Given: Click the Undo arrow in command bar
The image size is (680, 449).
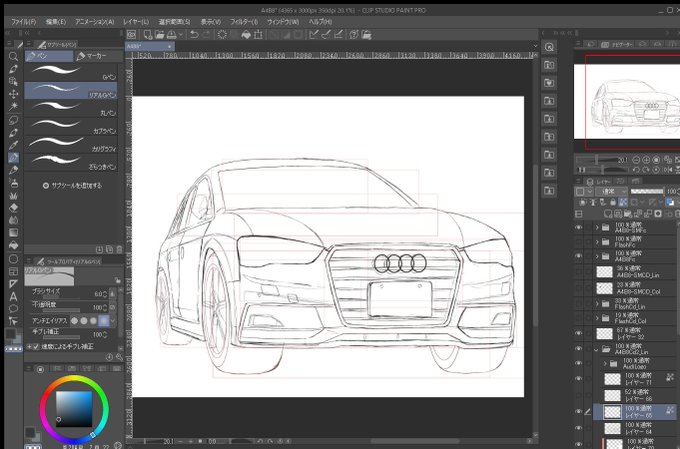Looking at the screenshot, I should [194, 34].
